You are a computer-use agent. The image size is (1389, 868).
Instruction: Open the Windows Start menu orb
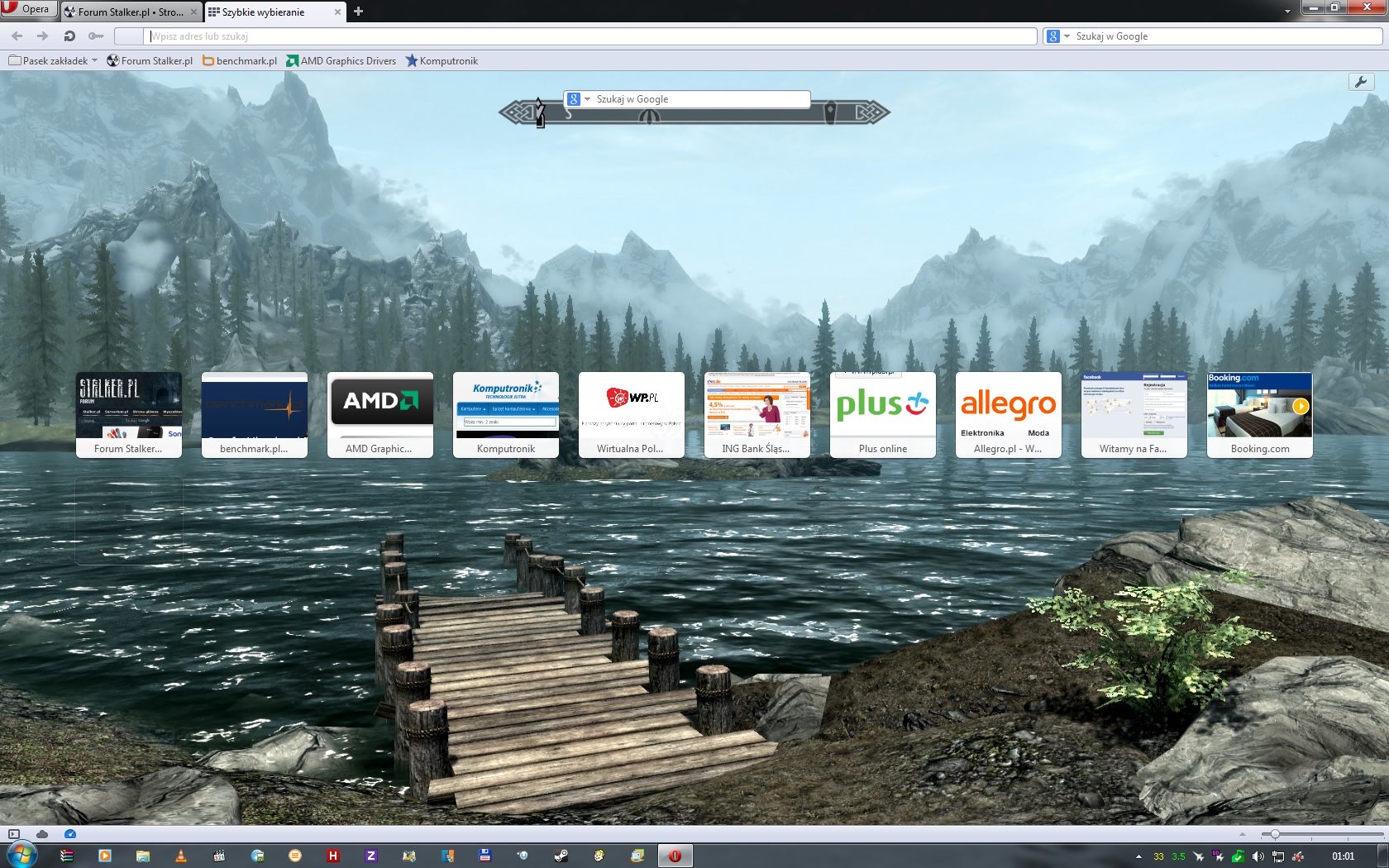[x=21, y=854]
